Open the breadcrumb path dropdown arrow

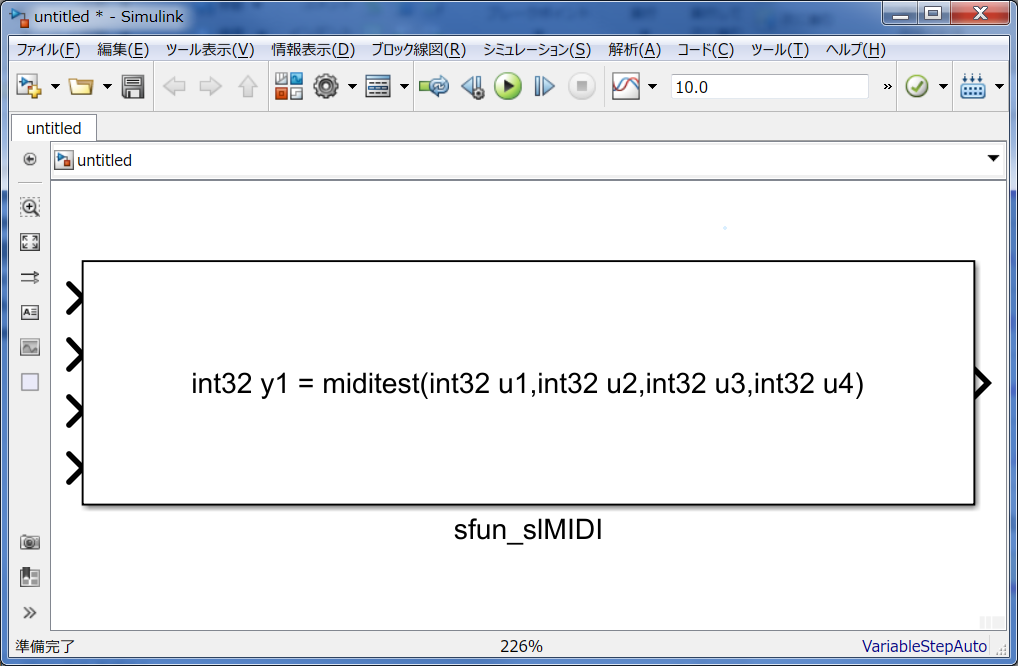tap(993, 158)
